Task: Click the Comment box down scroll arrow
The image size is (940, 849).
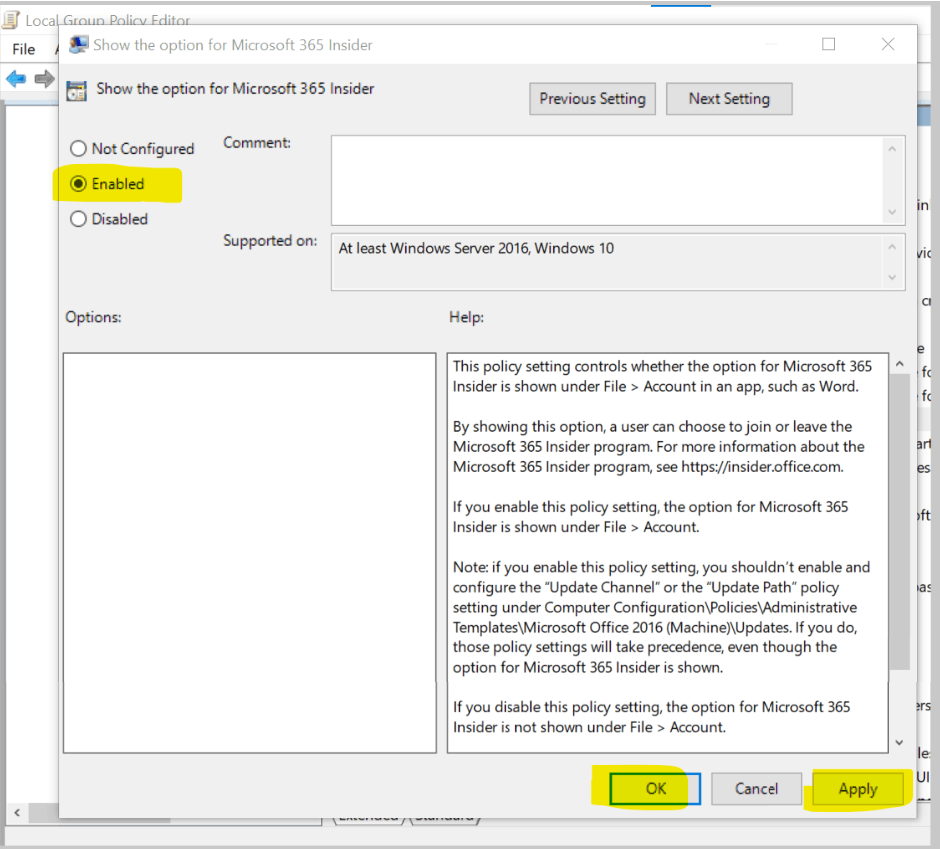Action: [x=892, y=212]
